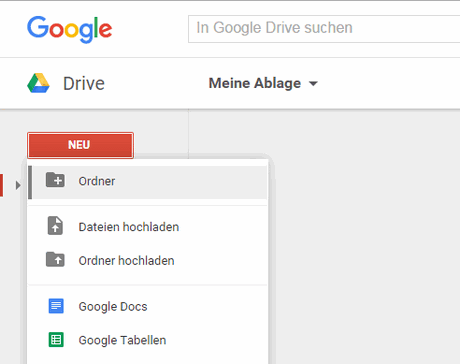460x364 pixels.
Task: Create a new Google Docs document
Action: pos(148,306)
